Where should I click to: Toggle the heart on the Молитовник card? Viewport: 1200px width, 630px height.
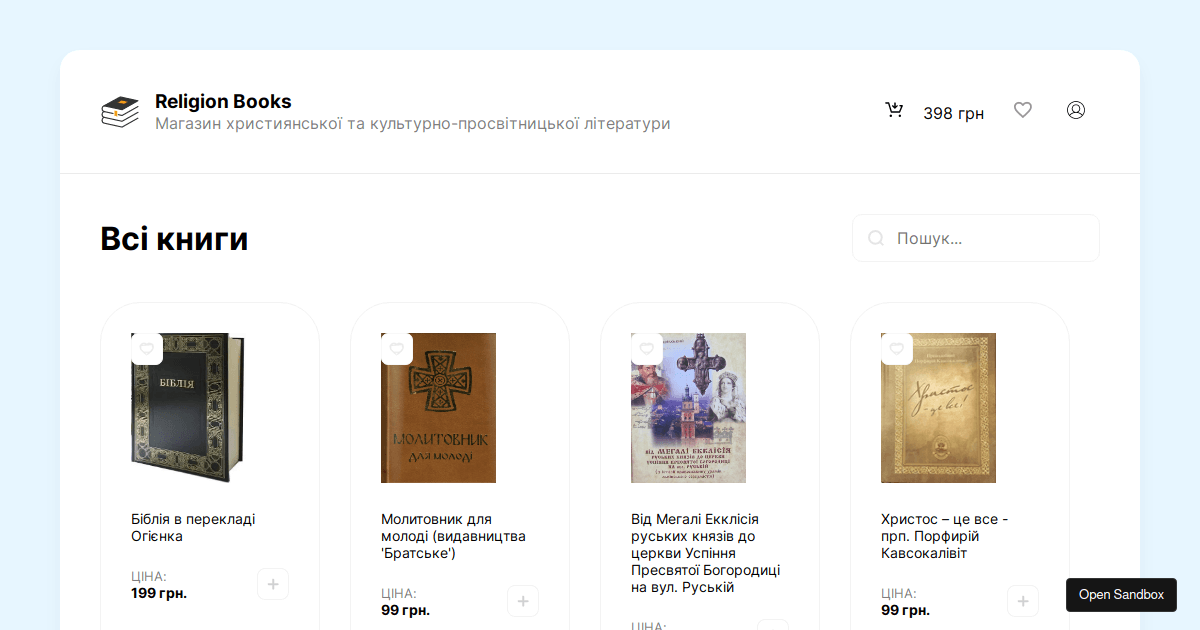tap(396, 349)
